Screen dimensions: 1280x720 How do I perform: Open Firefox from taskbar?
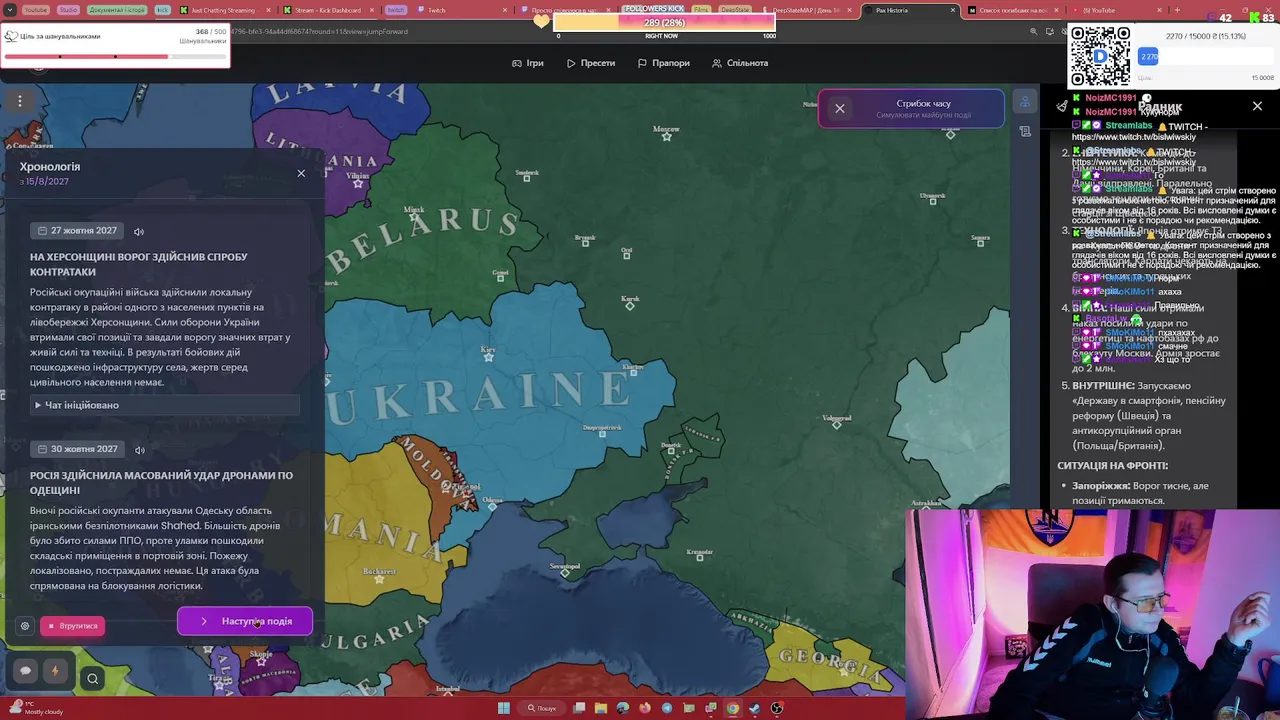coord(645,708)
